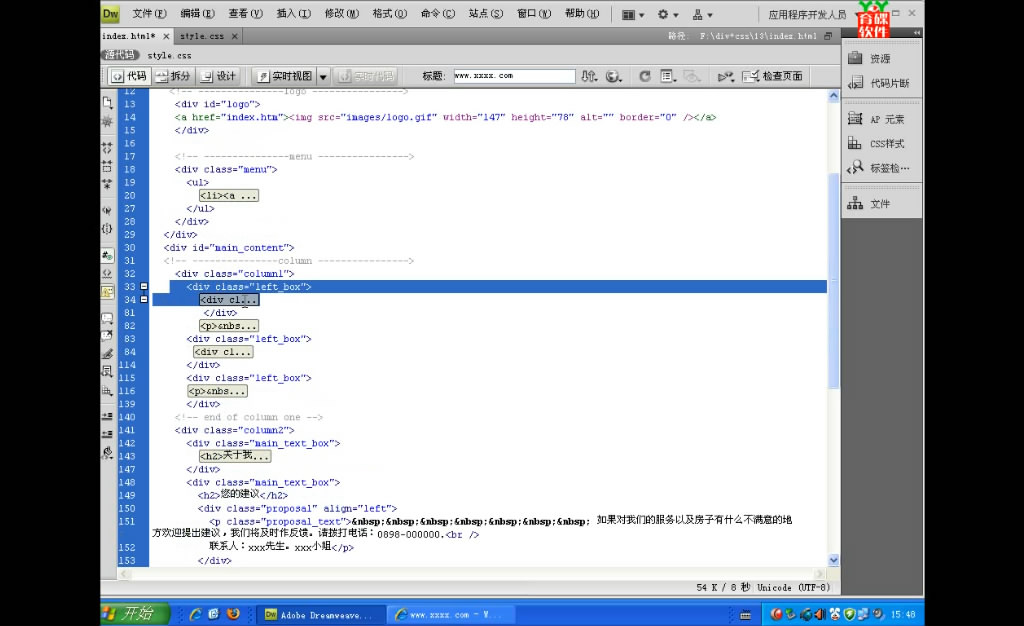Viewport: 1024px width, 626px height.
Task: Click the Refresh design view icon
Action: click(645, 76)
